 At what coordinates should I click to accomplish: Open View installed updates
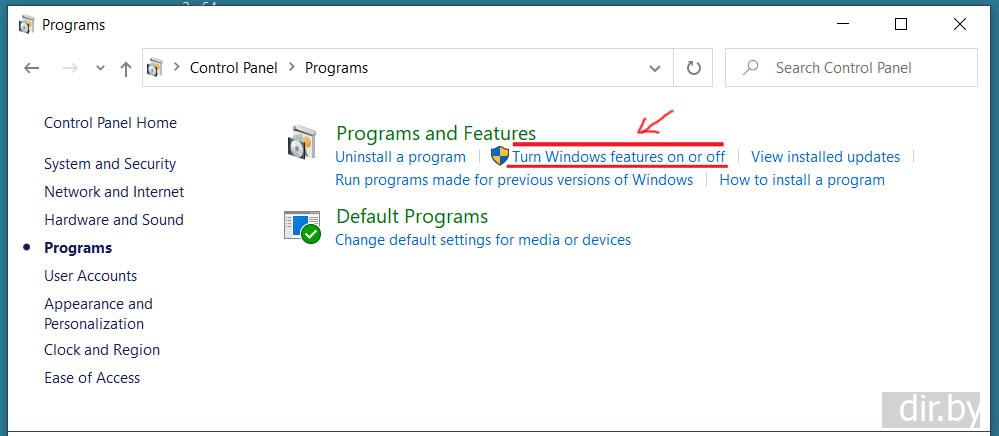pyautogui.click(x=825, y=157)
